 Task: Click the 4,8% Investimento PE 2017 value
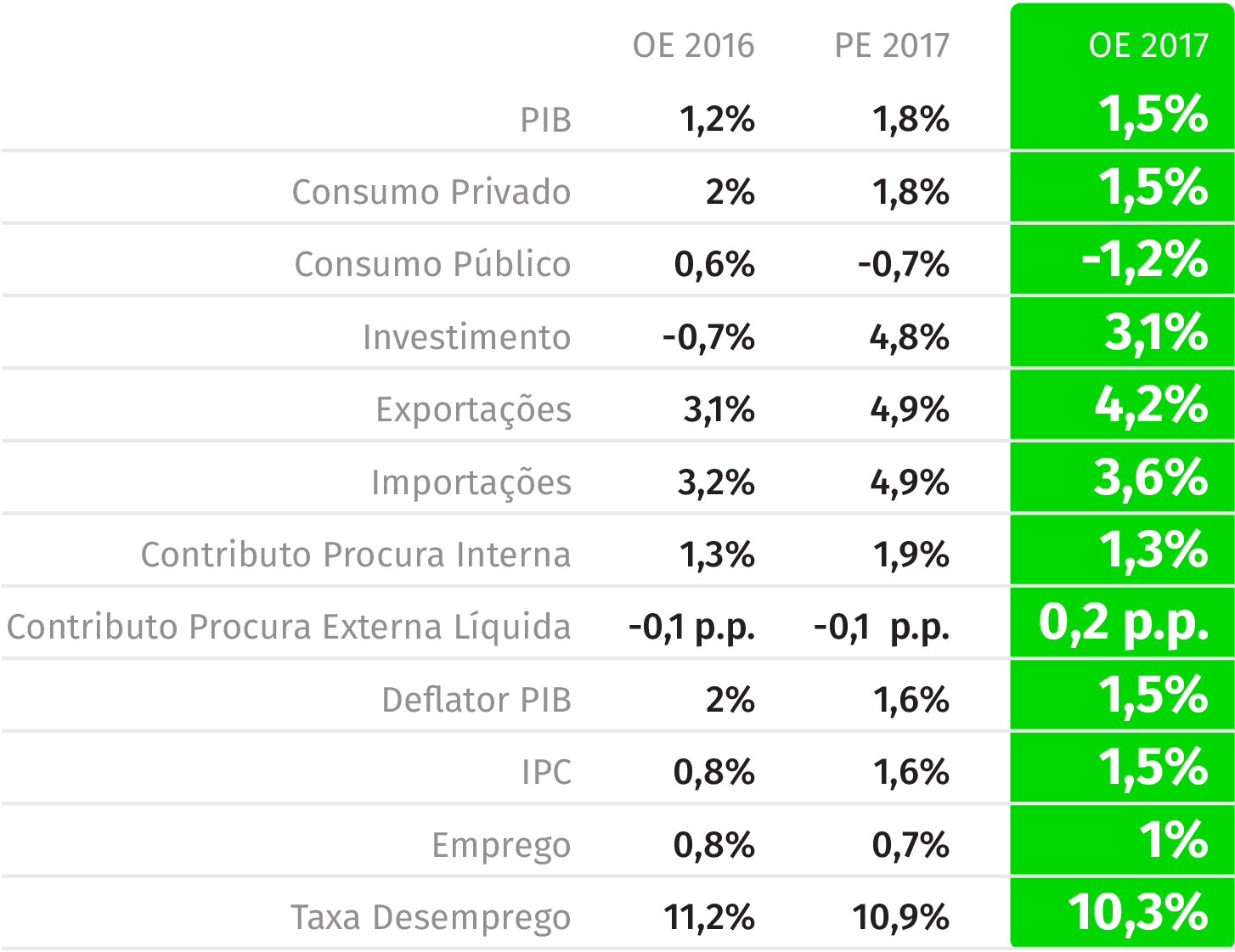pyautogui.click(x=909, y=338)
